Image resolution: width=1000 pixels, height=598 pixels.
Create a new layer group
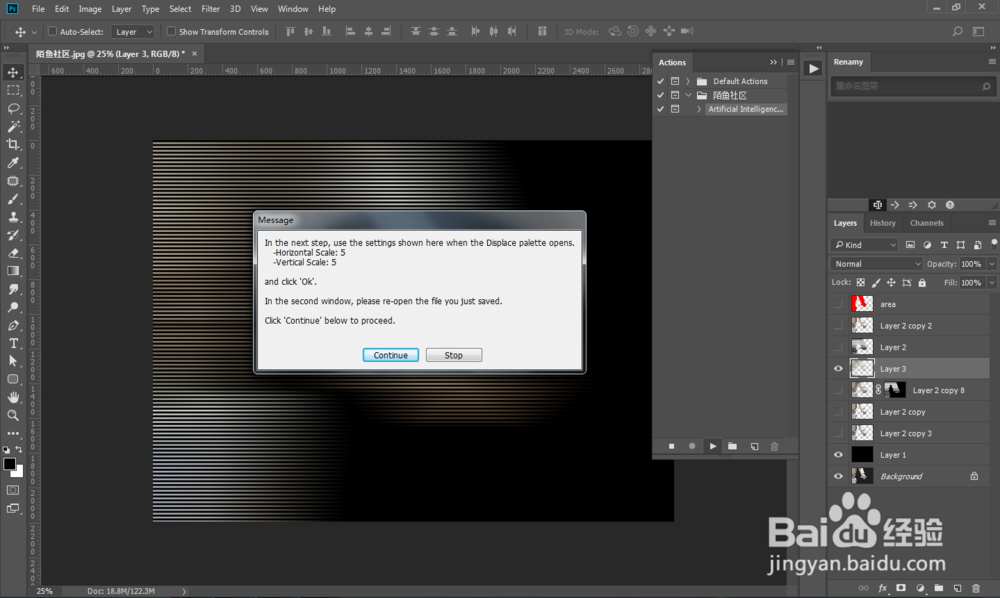pos(939,588)
